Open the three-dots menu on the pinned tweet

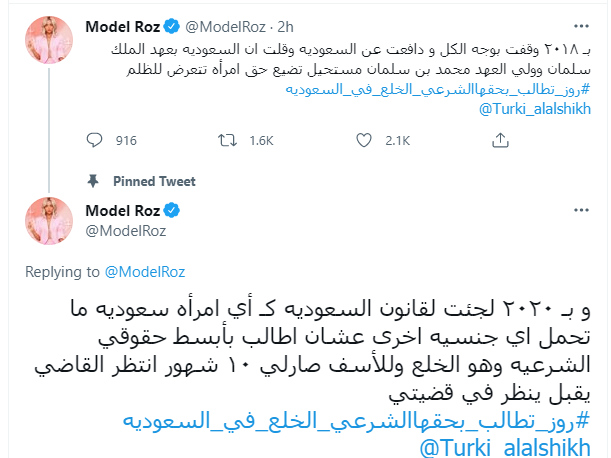[581, 210]
